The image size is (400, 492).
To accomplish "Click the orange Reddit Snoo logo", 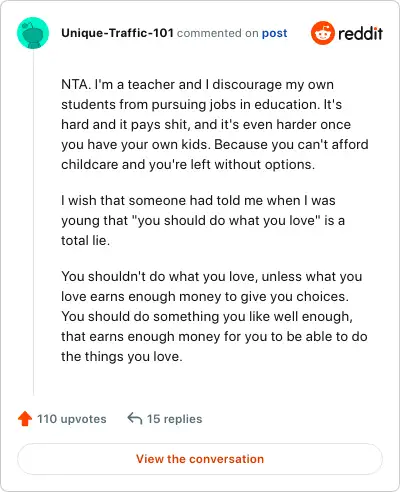I will click(x=322, y=33).
